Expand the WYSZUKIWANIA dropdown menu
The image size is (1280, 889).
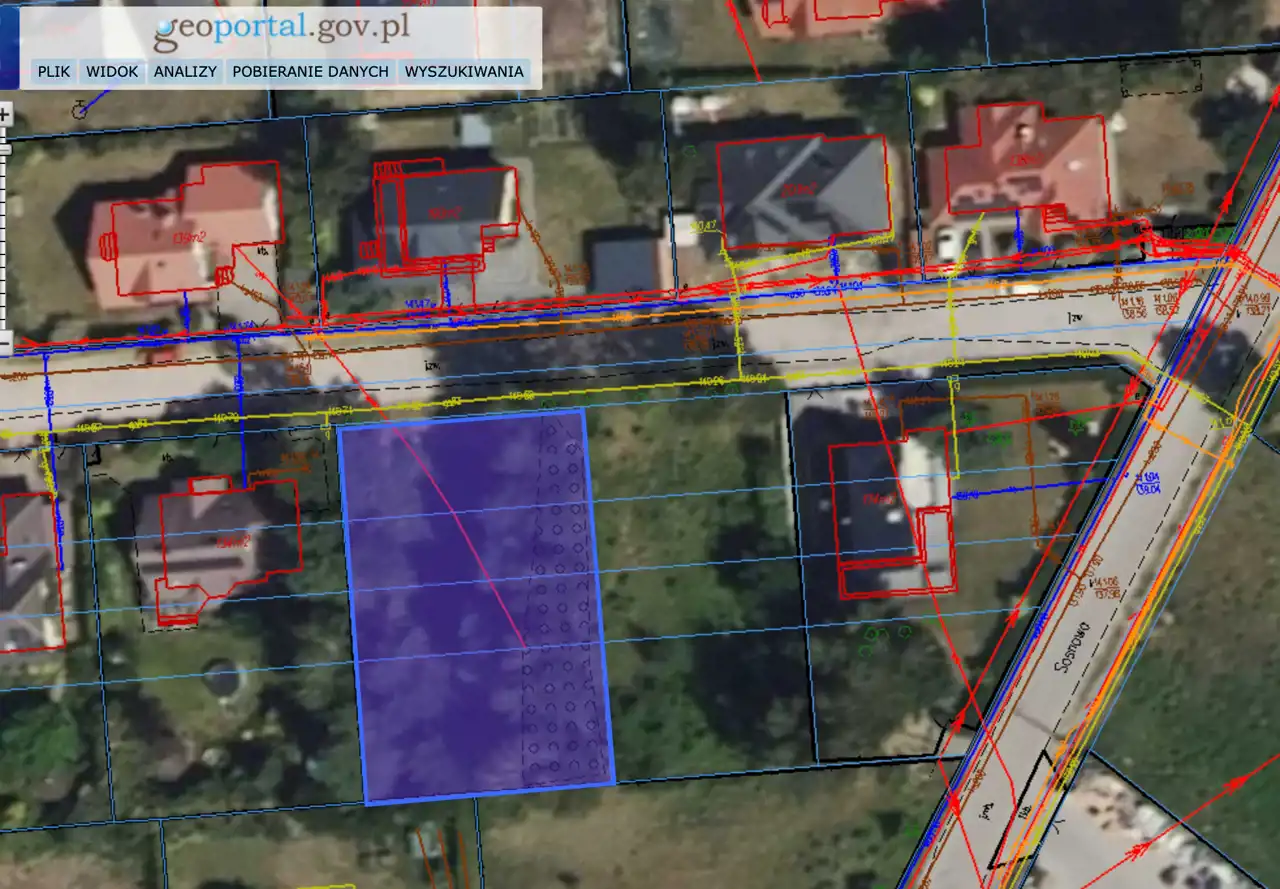pos(463,72)
